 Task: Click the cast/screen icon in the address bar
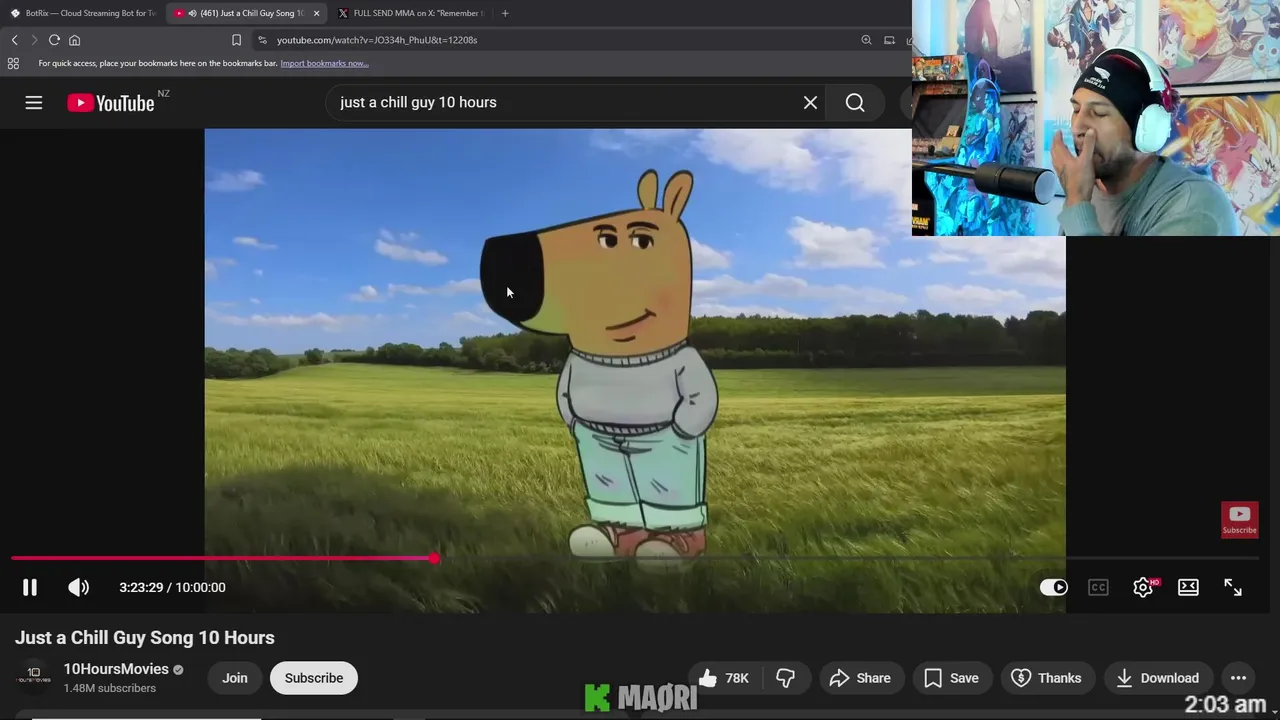click(x=889, y=40)
